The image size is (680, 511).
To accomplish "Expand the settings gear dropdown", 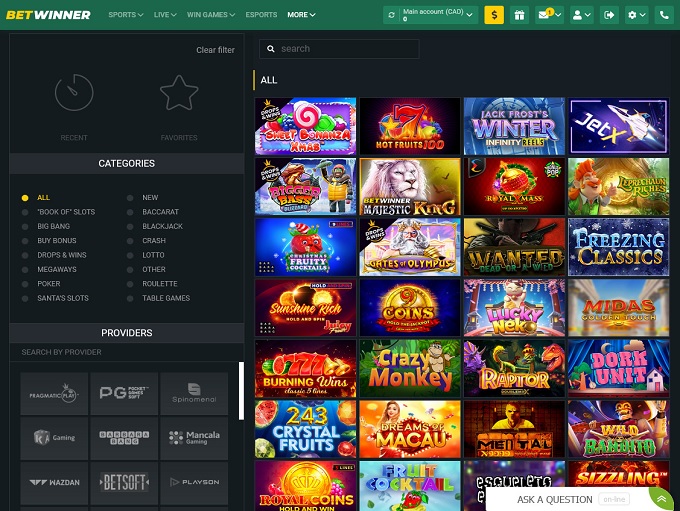I will [x=637, y=15].
